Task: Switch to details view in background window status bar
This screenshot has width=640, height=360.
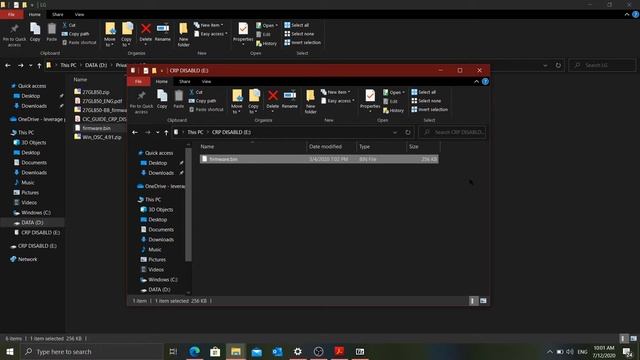Action: point(623,338)
